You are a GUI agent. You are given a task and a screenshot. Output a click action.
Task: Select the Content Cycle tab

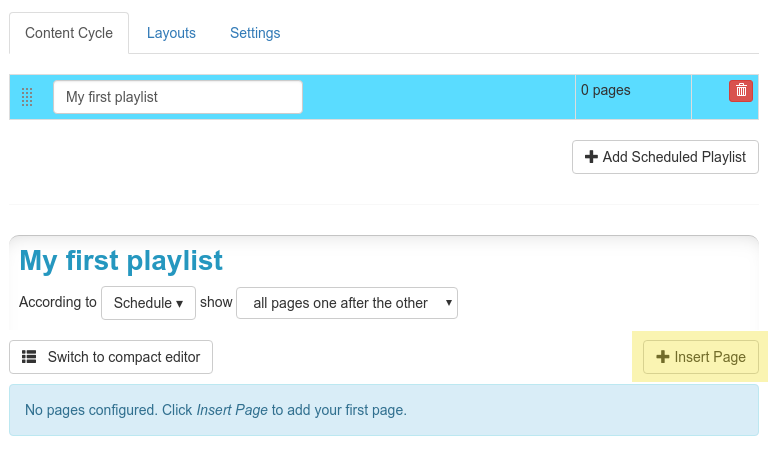click(x=69, y=33)
